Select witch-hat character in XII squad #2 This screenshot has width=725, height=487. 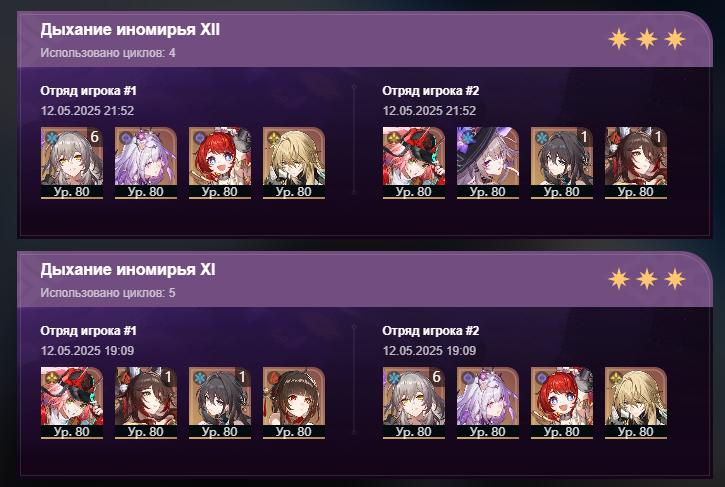pos(488,163)
